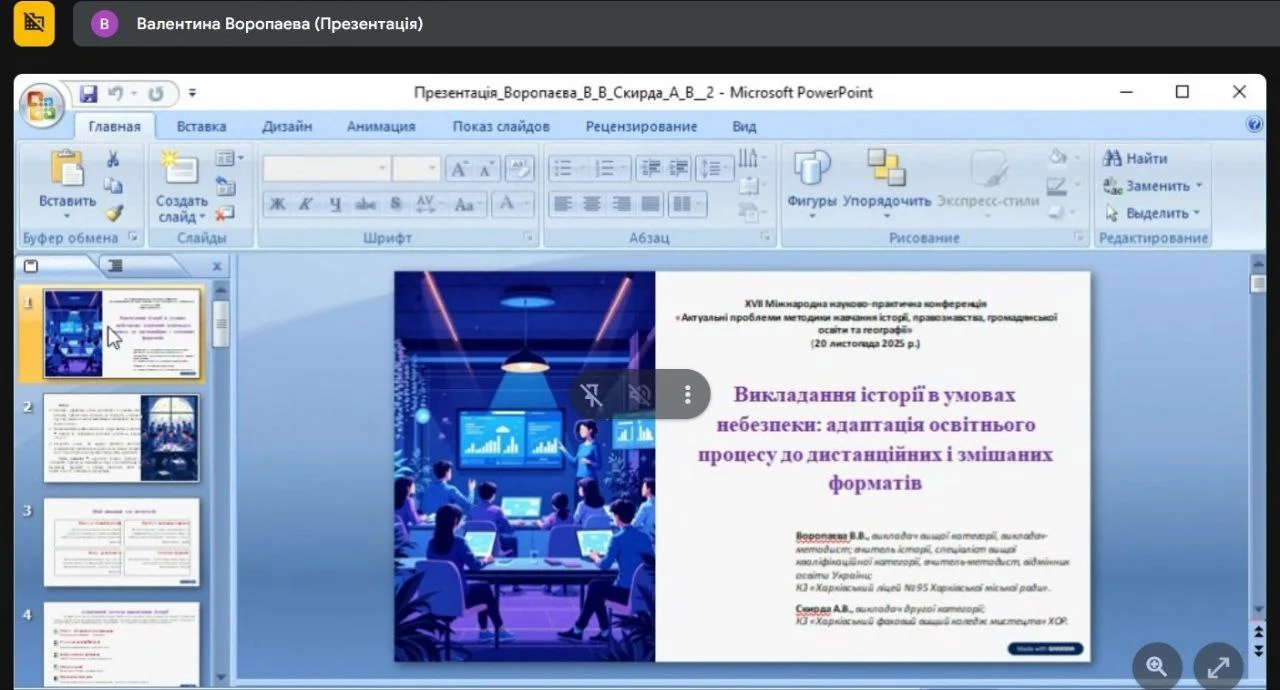1280x690 pixels.
Task: Zoom in using the magnifier button
Action: click(1157, 666)
